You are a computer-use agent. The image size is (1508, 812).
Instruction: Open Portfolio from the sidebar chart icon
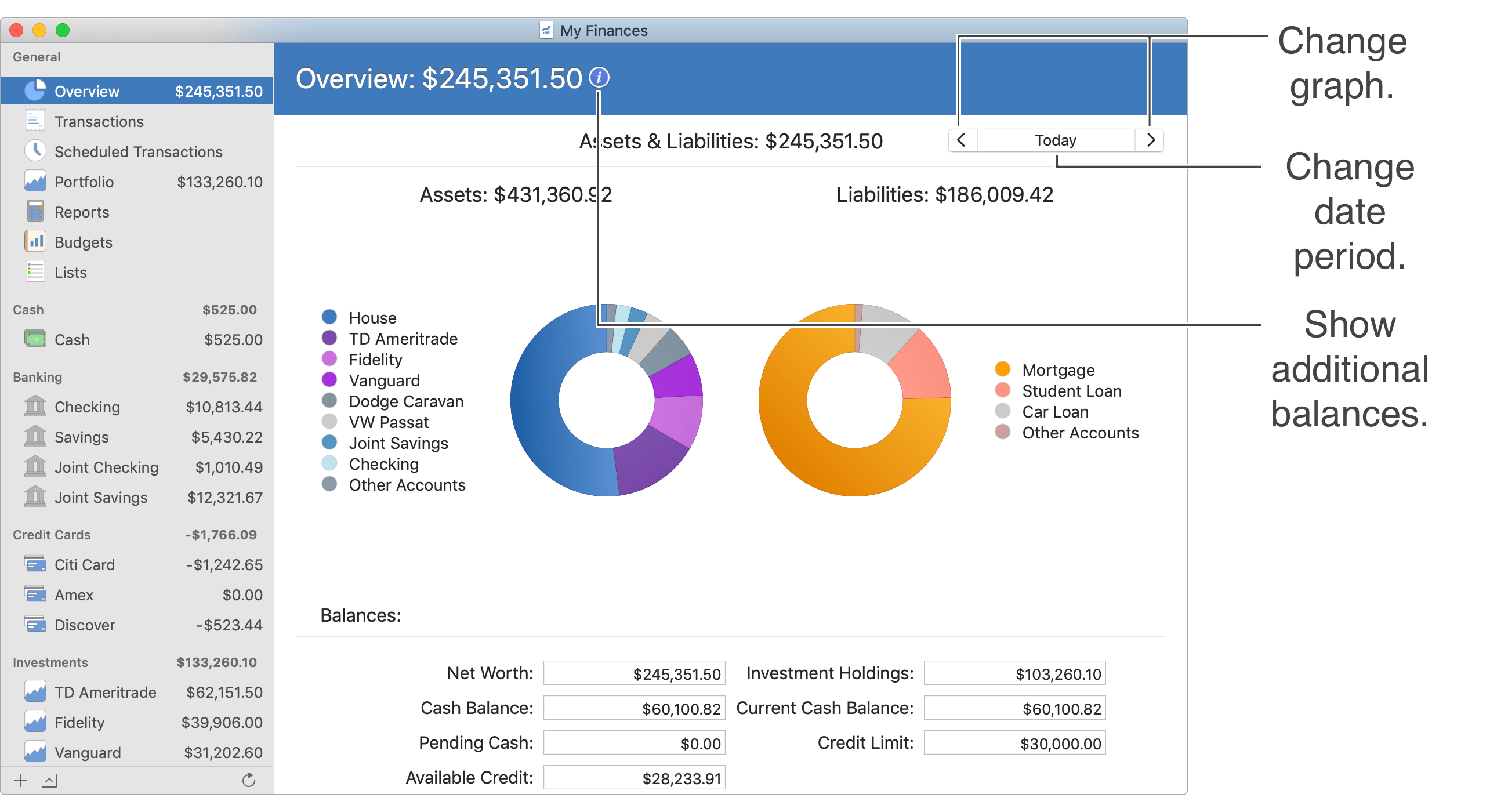(x=35, y=182)
